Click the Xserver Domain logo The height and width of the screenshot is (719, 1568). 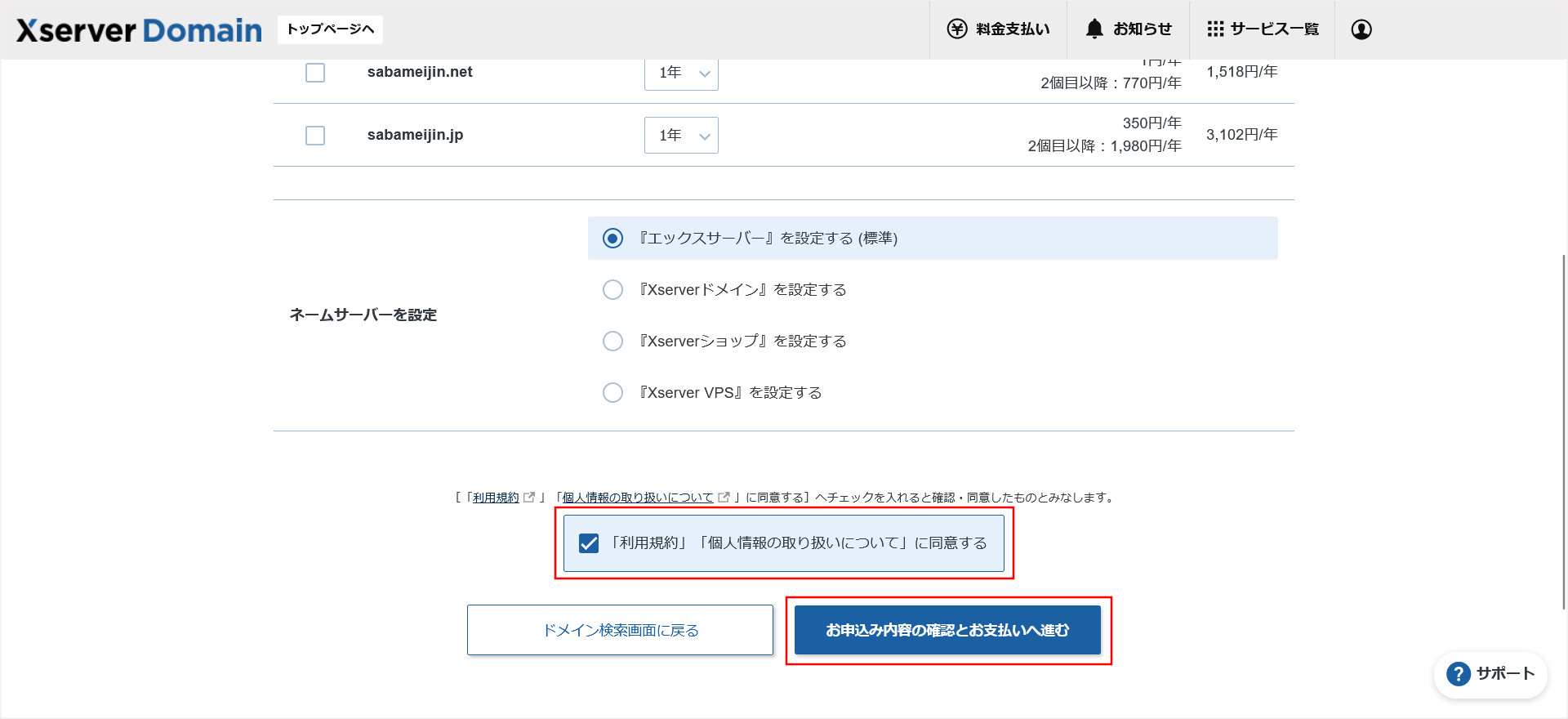coord(139,30)
